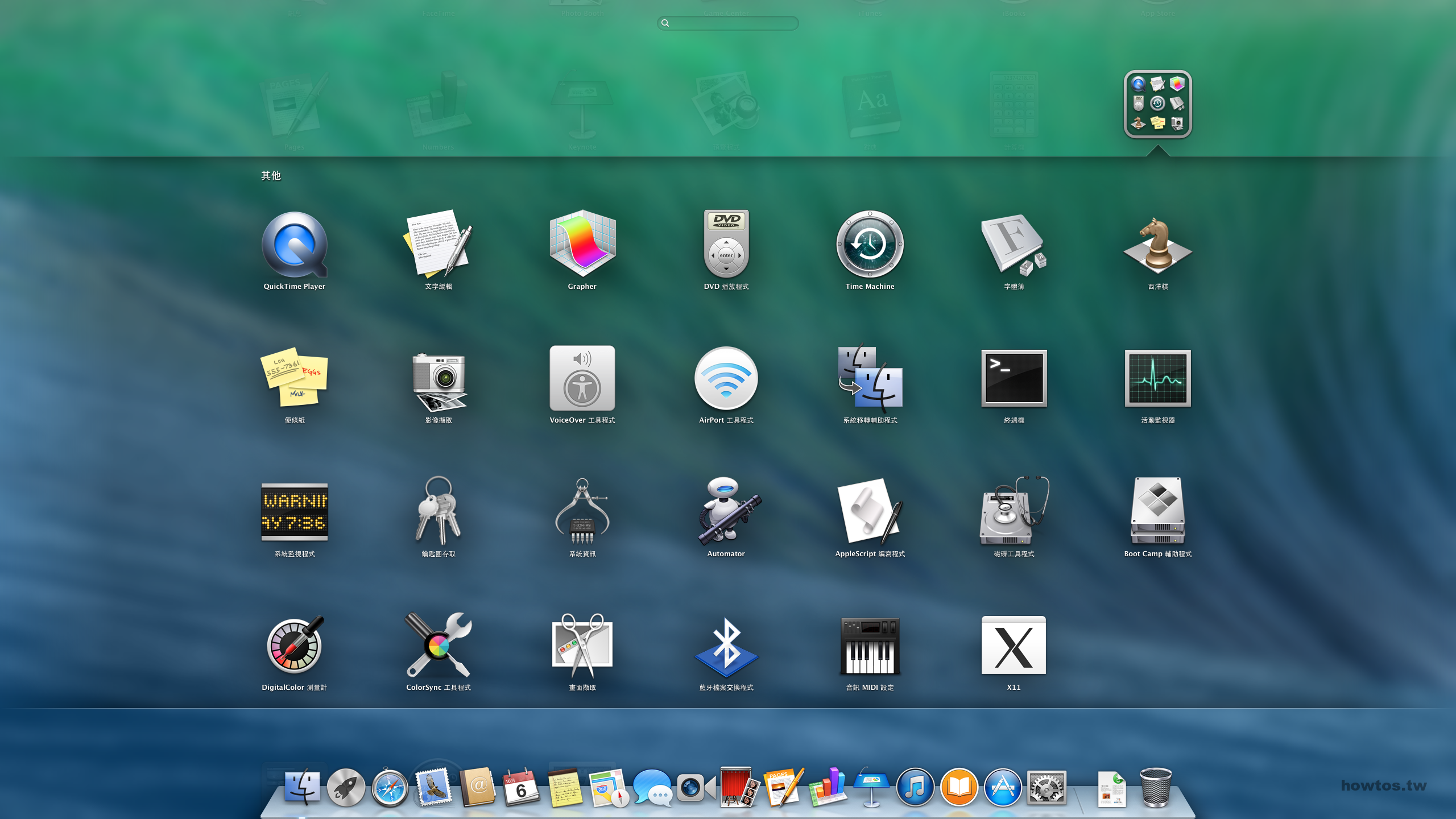The image size is (1456, 819).
Task: Open 磁碟工具程式 Disk Utility
Action: point(1014,511)
